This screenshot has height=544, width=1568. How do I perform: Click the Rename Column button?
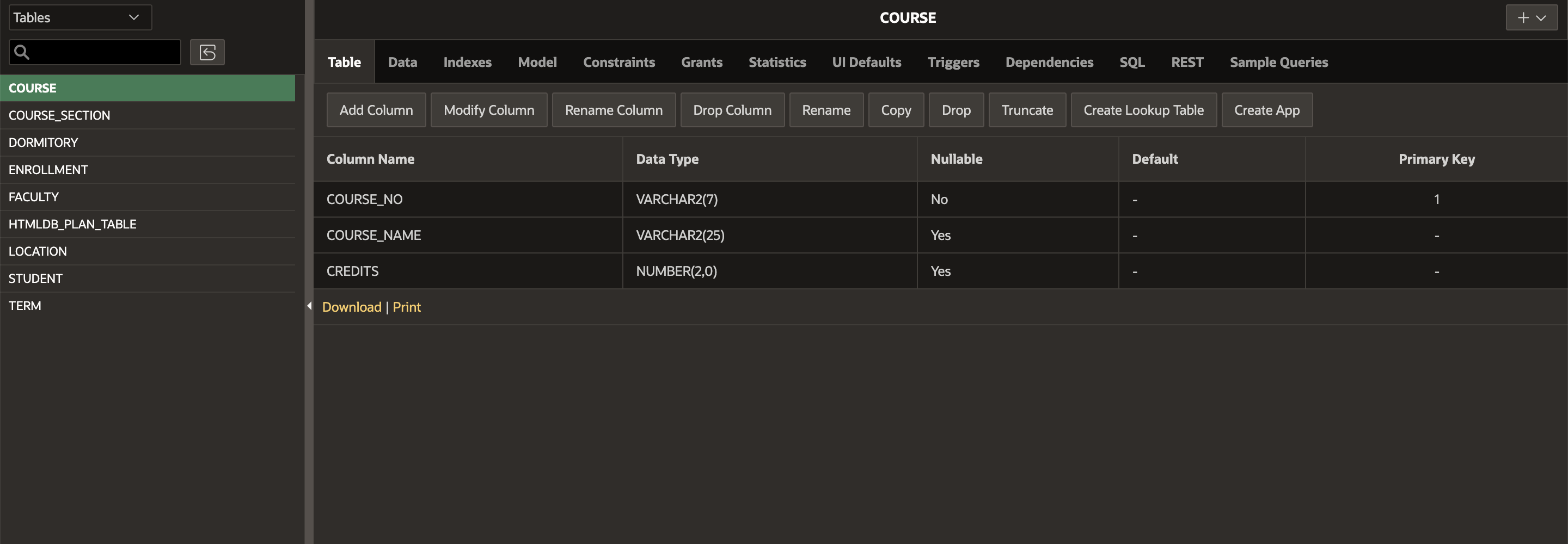[614, 110]
